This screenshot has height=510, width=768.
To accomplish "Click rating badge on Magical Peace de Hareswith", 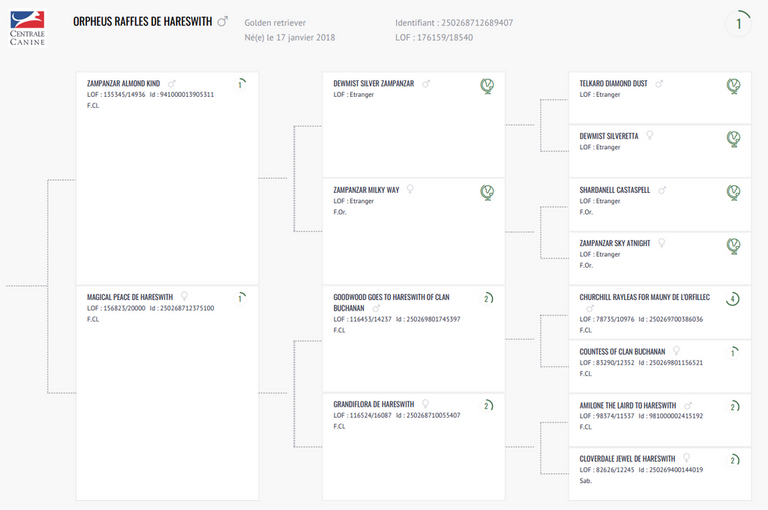I will click(241, 298).
